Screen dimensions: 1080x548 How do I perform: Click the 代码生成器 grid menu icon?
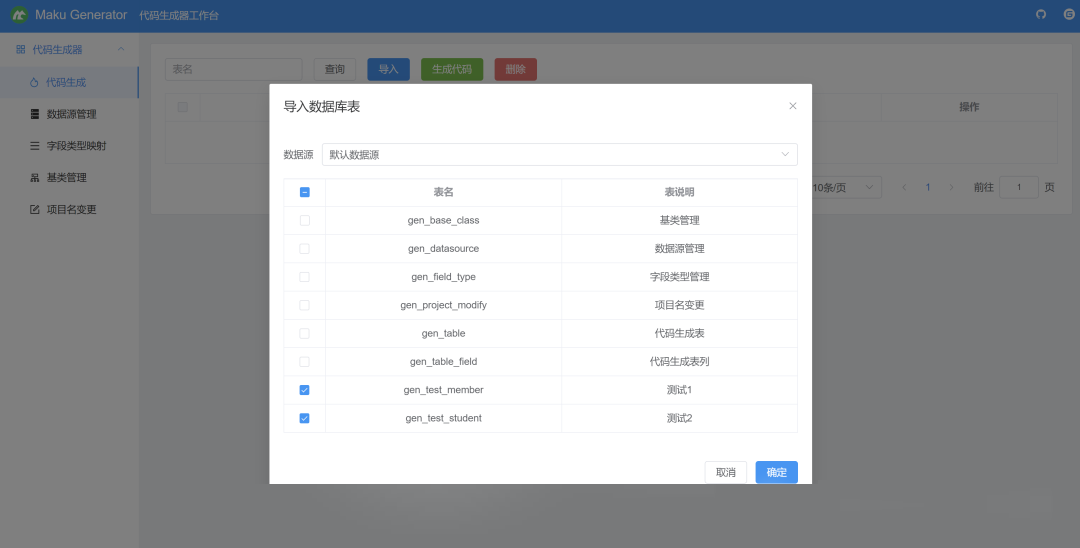click(x=21, y=50)
